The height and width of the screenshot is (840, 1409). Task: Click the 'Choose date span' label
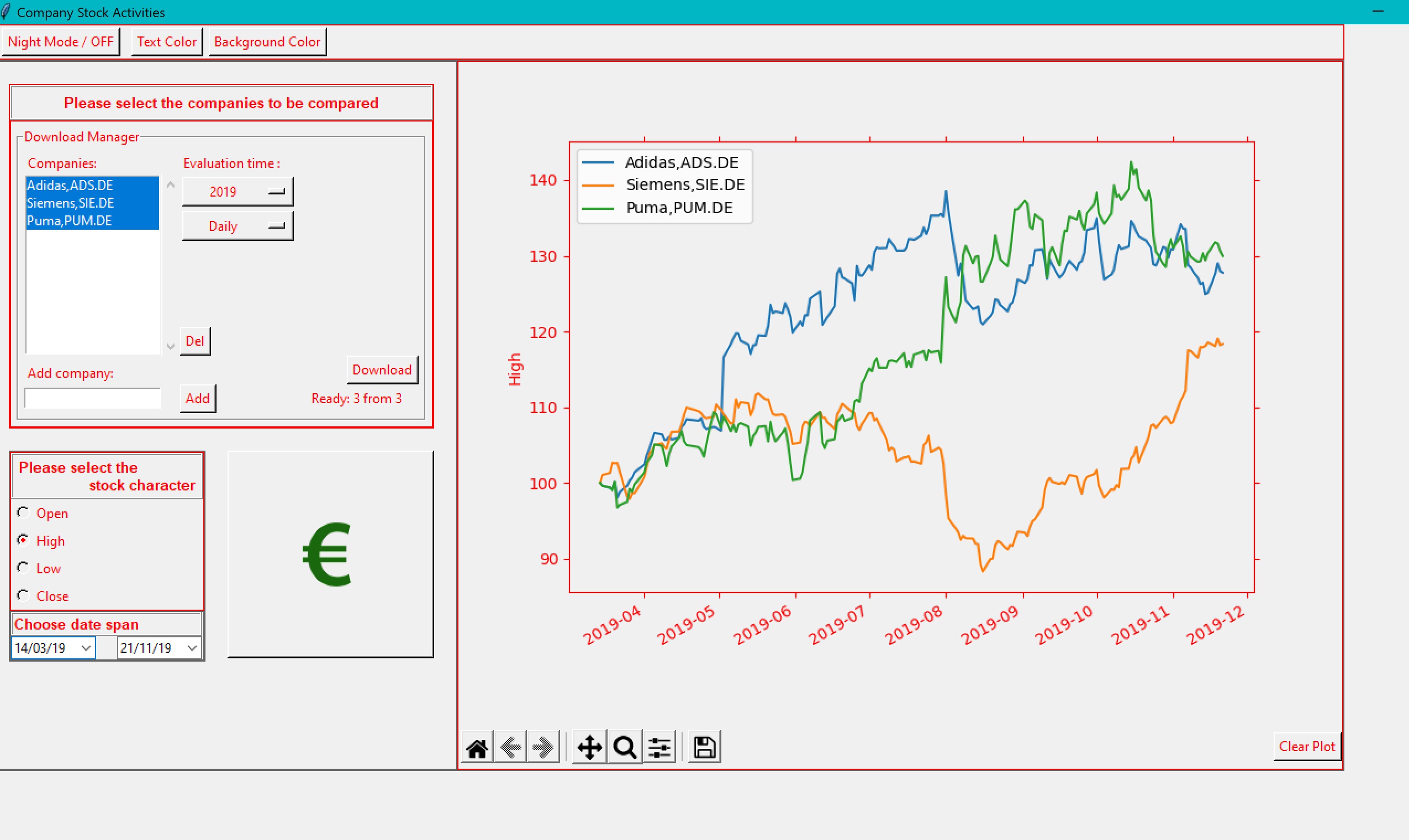click(x=76, y=625)
